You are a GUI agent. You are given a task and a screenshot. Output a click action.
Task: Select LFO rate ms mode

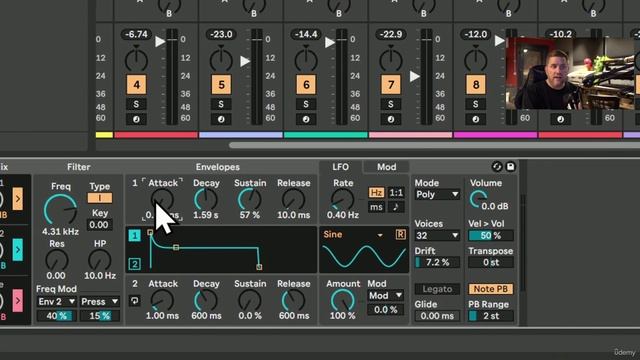point(376,207)
